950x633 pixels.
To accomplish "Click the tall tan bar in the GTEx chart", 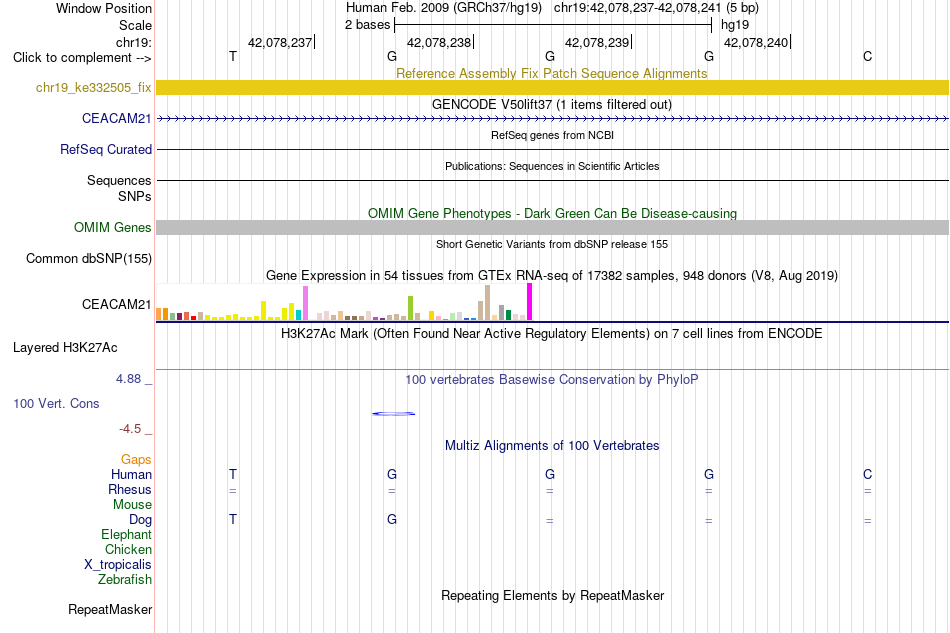I will 488,302.
